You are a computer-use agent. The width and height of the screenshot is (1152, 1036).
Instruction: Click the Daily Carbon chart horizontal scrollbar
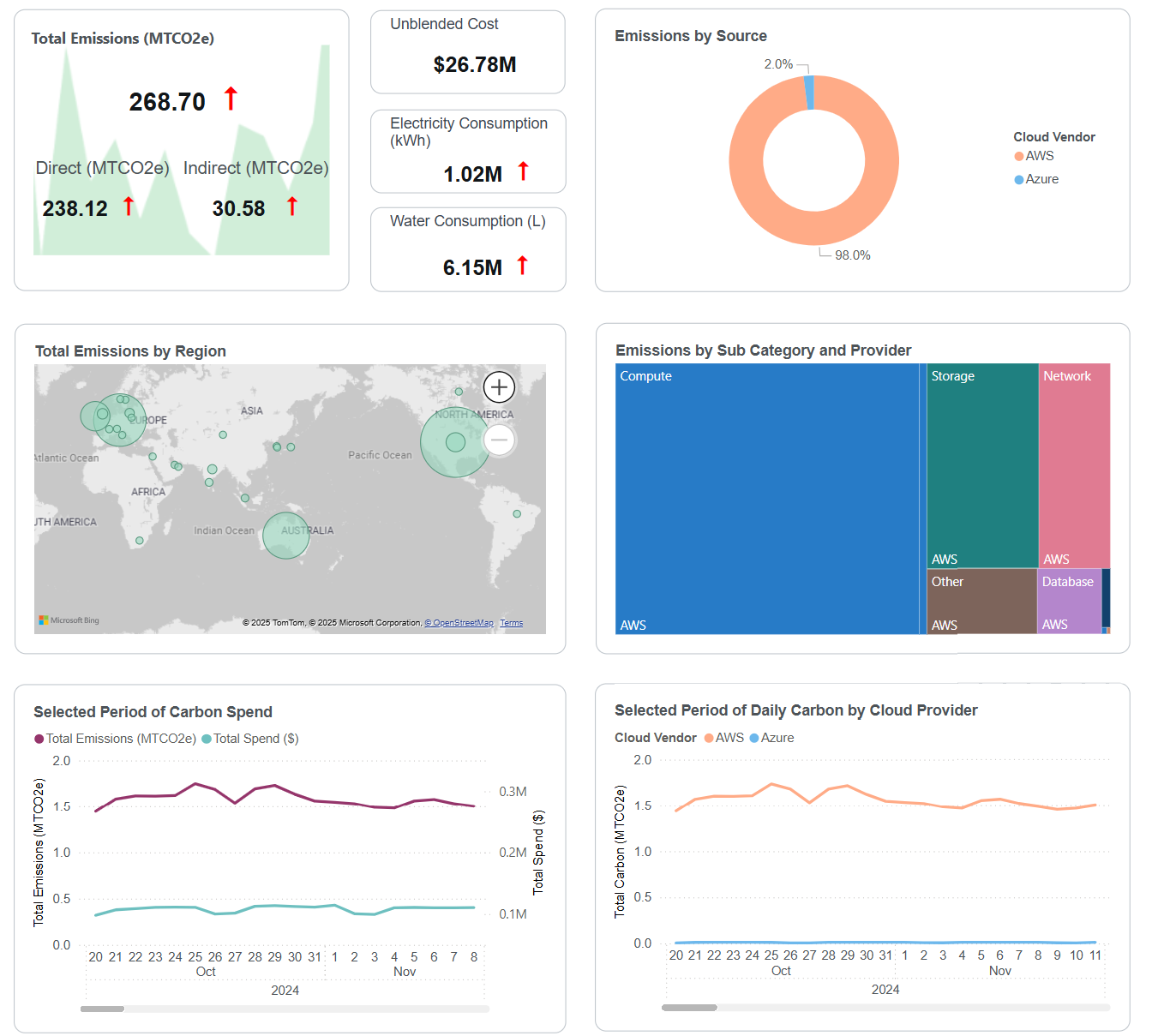click(689, 1008)
